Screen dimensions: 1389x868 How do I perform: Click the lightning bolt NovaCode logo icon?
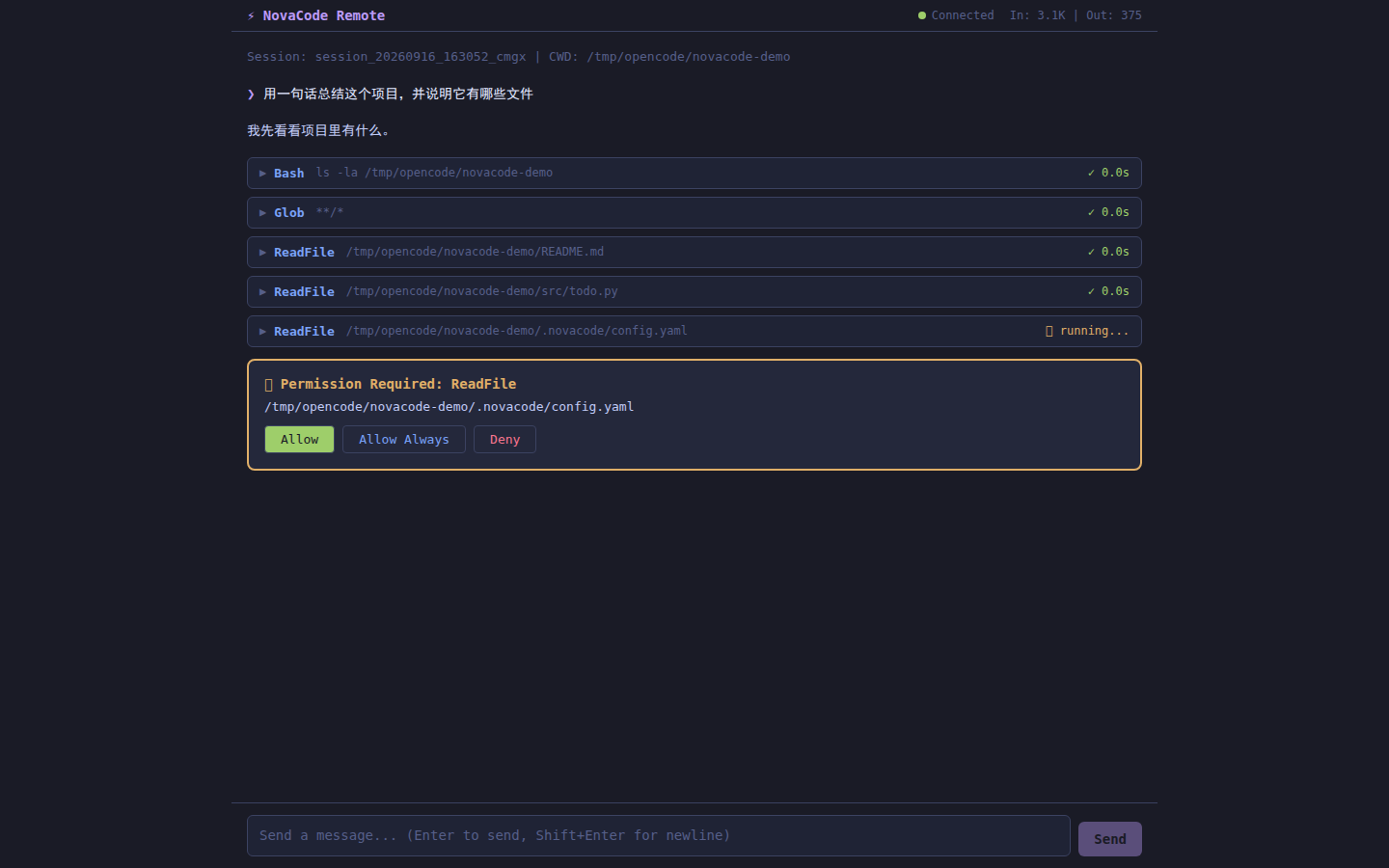[251, 15]
